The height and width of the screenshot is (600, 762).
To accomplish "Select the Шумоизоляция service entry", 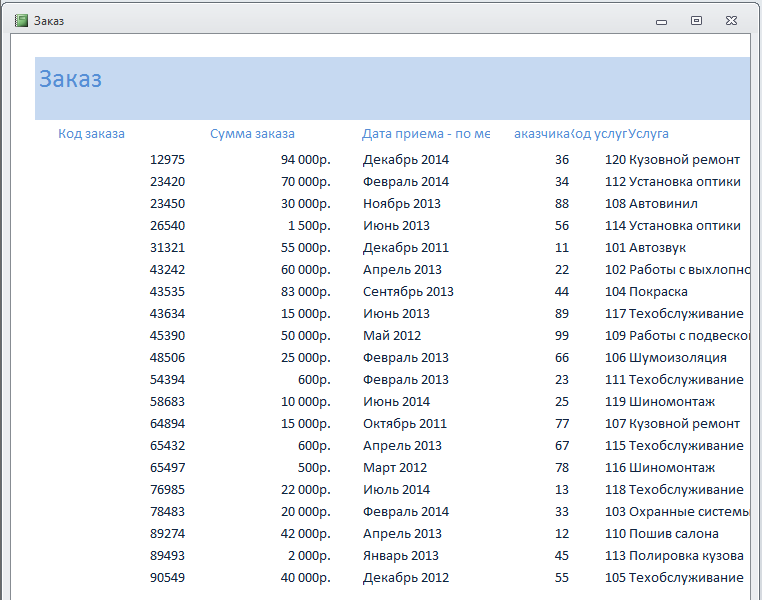I will [x=678, y=358].
